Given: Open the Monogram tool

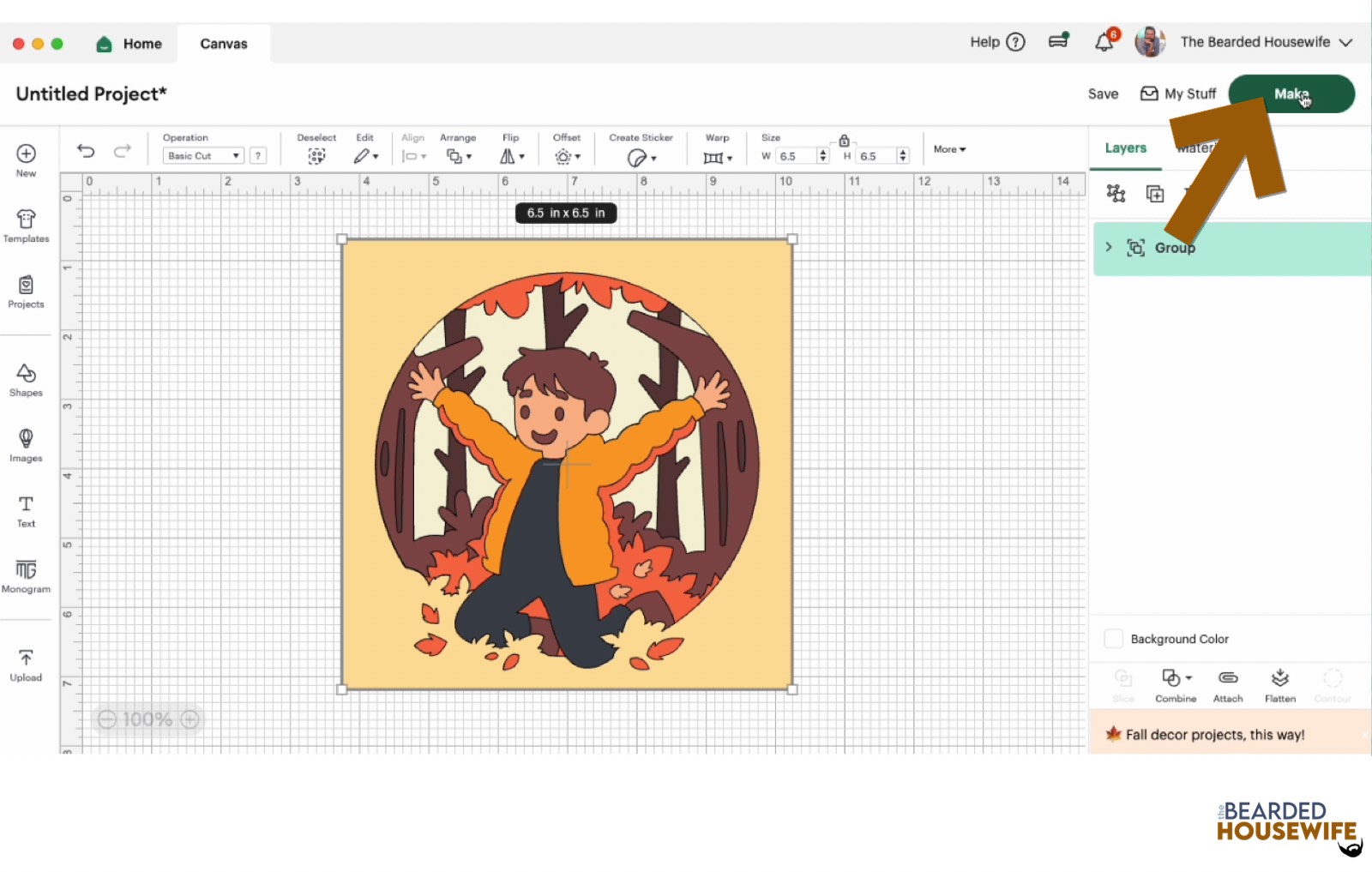Looking at the screenshot, I should (26, 575).
